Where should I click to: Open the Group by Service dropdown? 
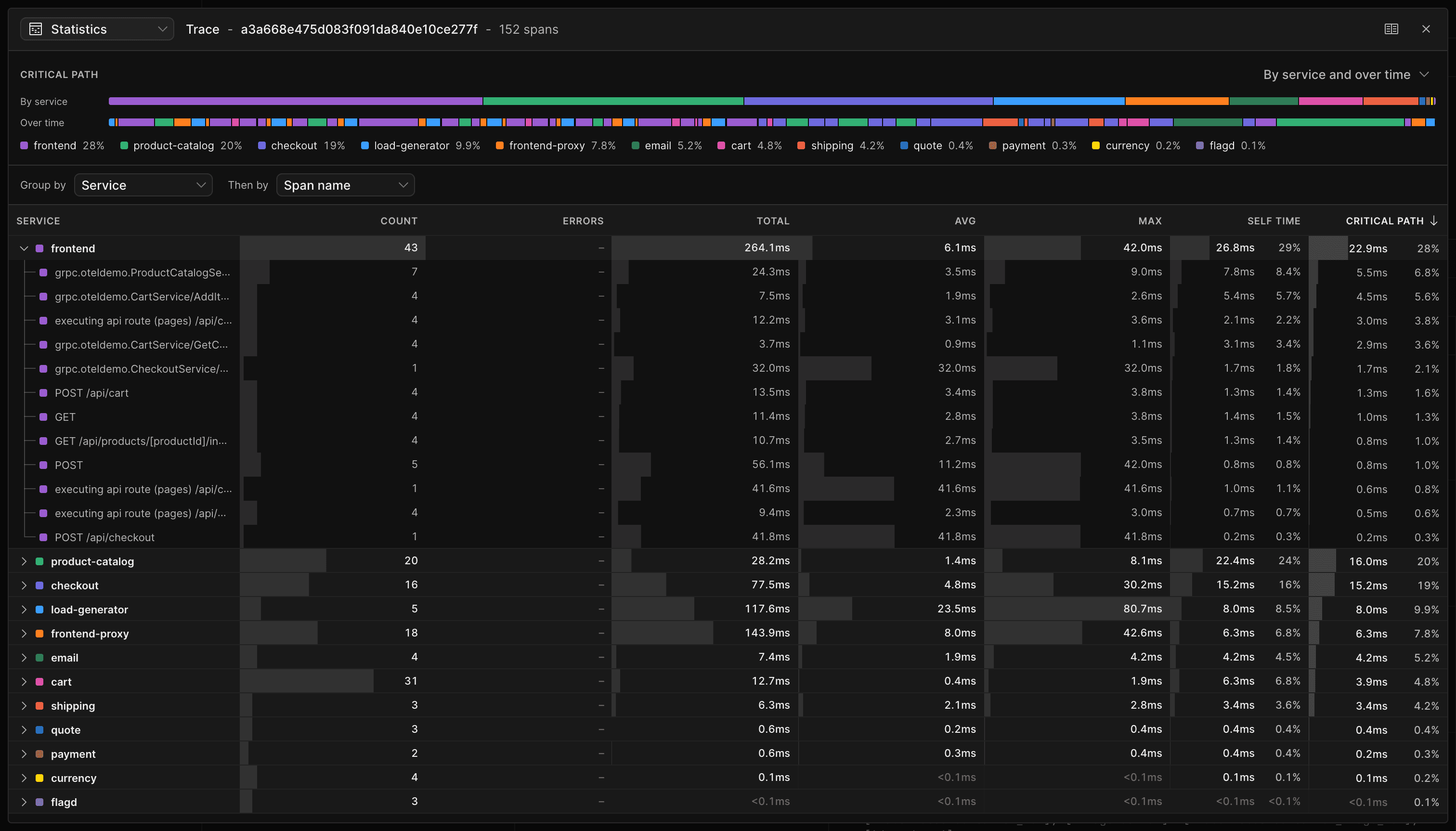(x=143, y=185)
